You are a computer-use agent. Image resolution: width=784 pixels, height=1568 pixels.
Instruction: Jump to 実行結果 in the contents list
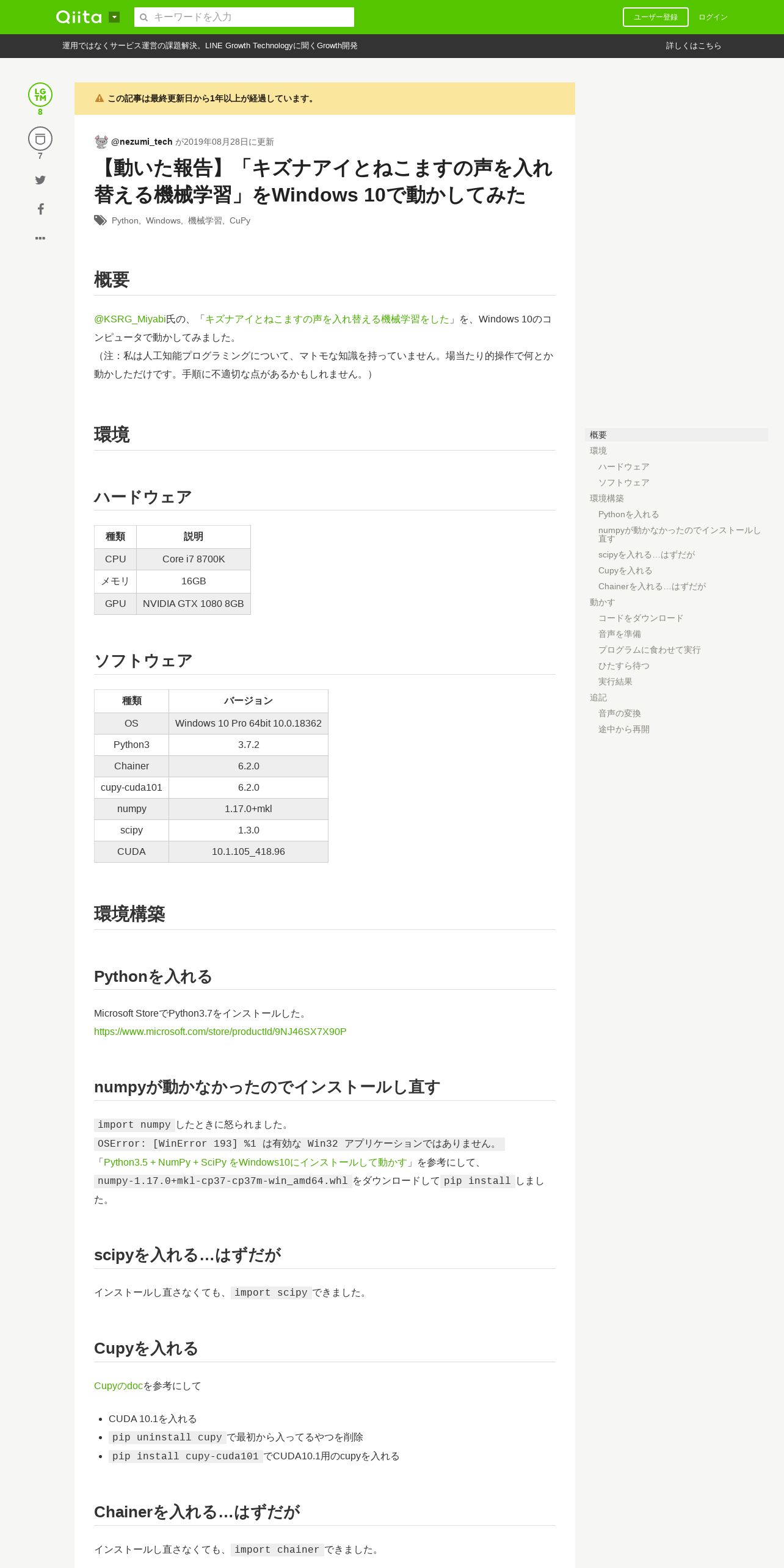click(x=615, y=681)
